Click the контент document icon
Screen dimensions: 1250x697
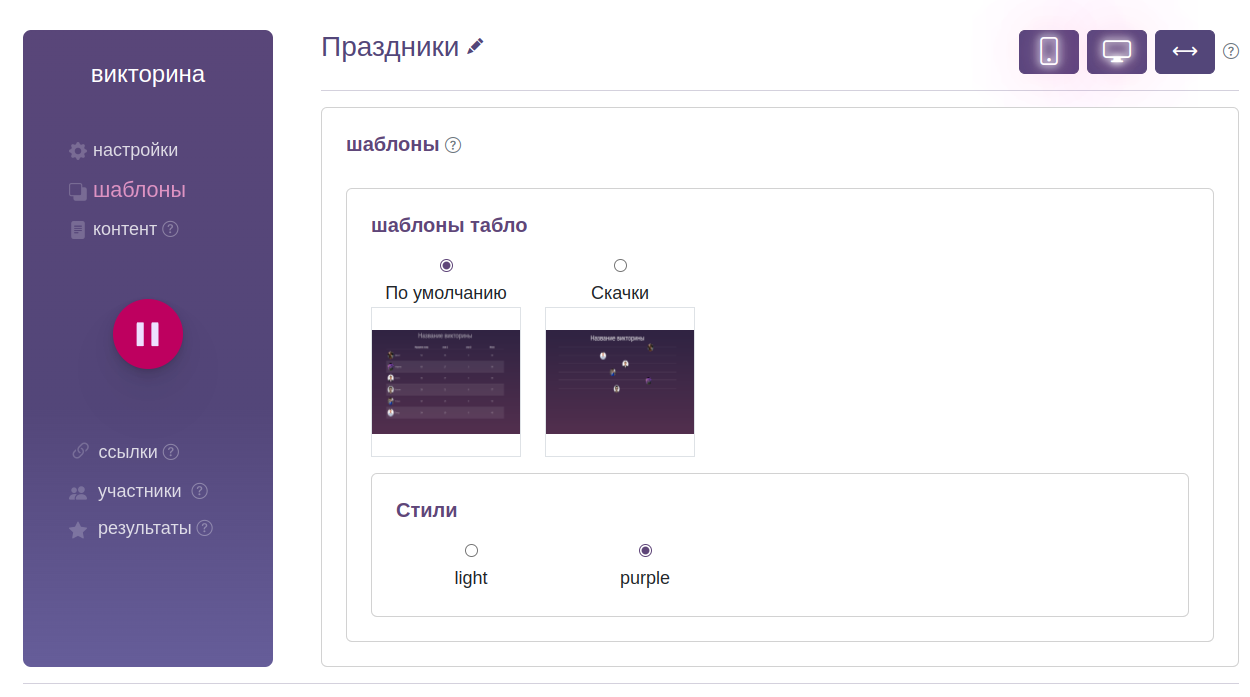tap(78, 230)
